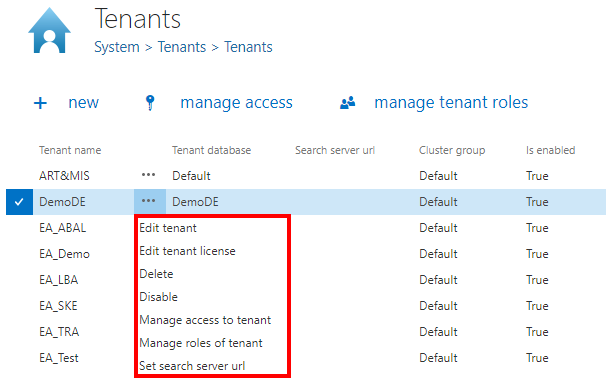
Task: Open the last Tenants breadcrumb link
Action: click(248, 47)
